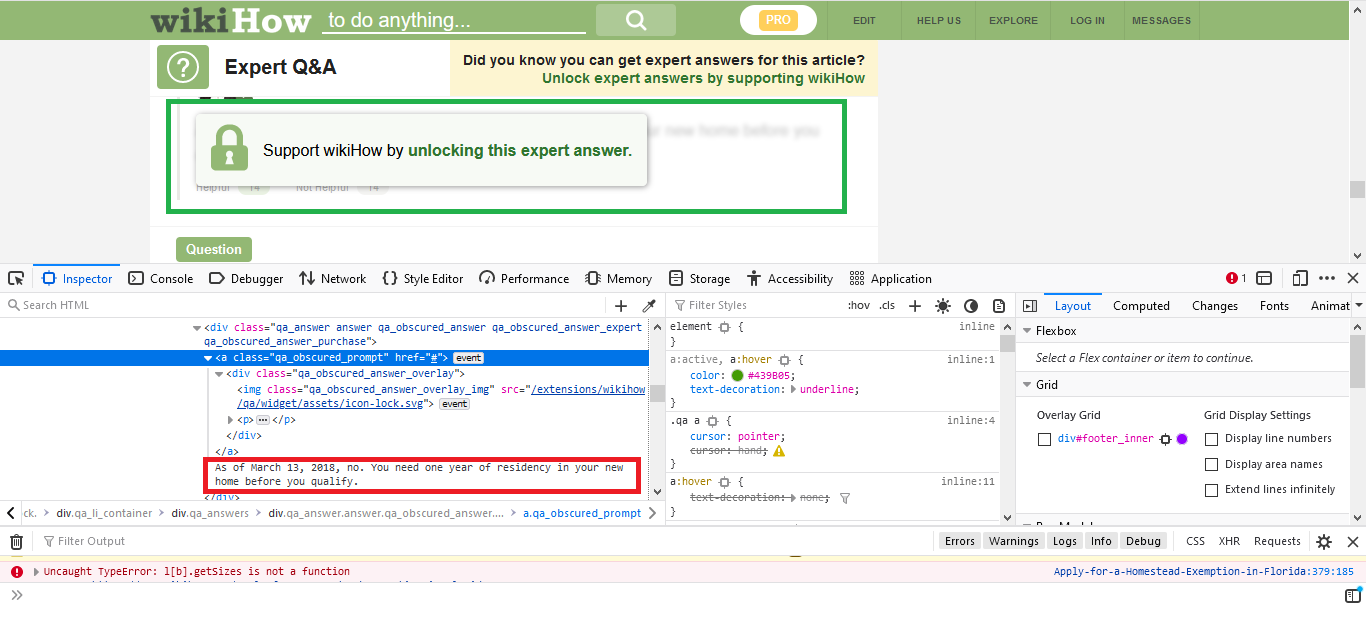This screenshot has width=1366, height=625.
Task: Expand the text-decoration underline shorthand arrow
Action: [795, 390]
